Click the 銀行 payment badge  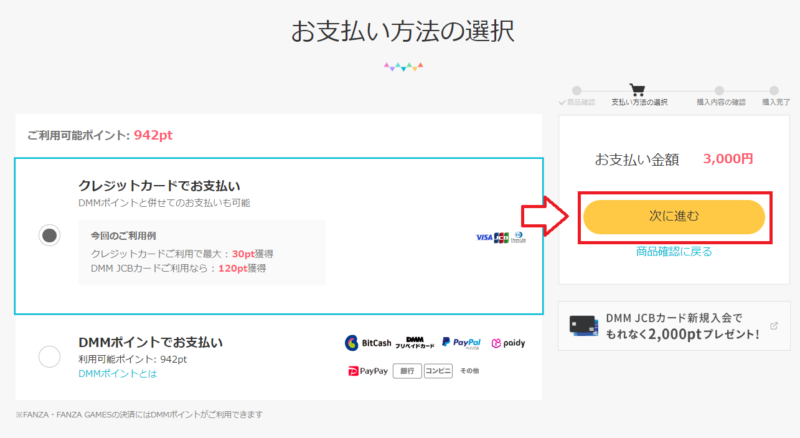pyautogui.click(x=407, y=371)
